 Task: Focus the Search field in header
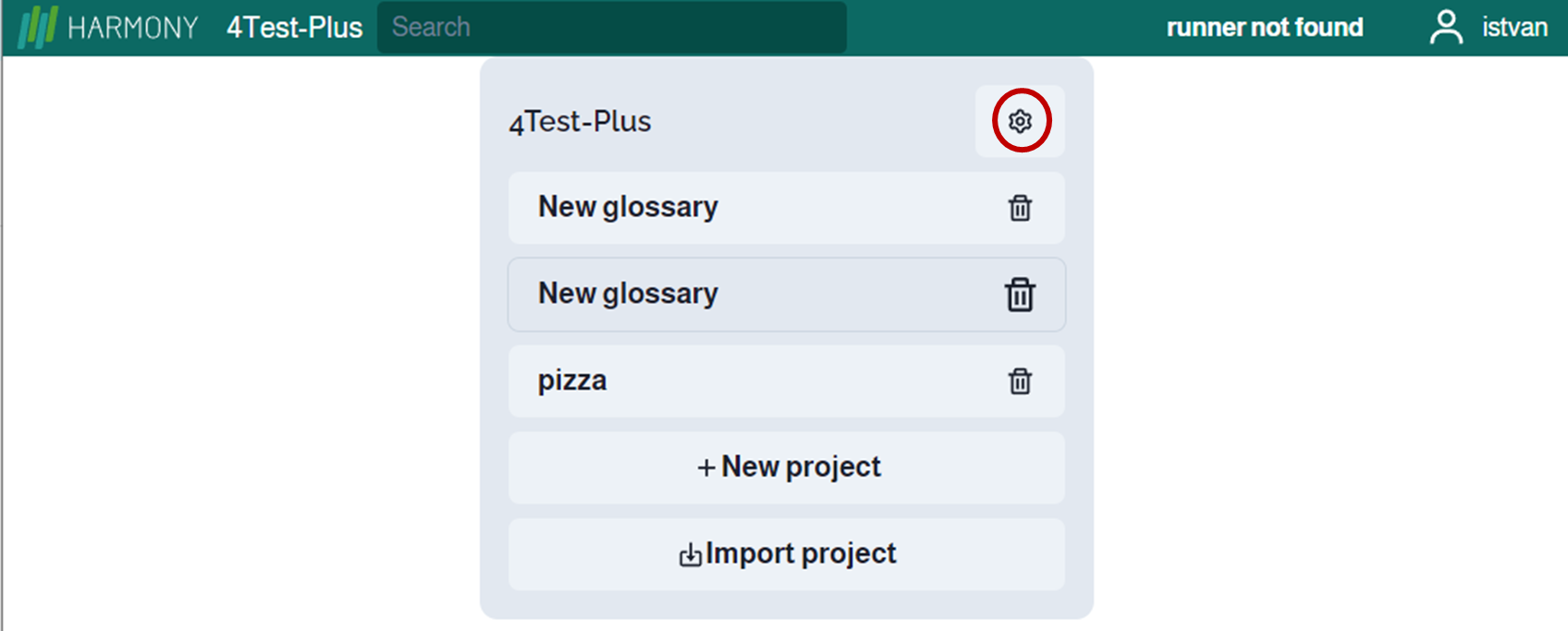click(x=612, y=27)
